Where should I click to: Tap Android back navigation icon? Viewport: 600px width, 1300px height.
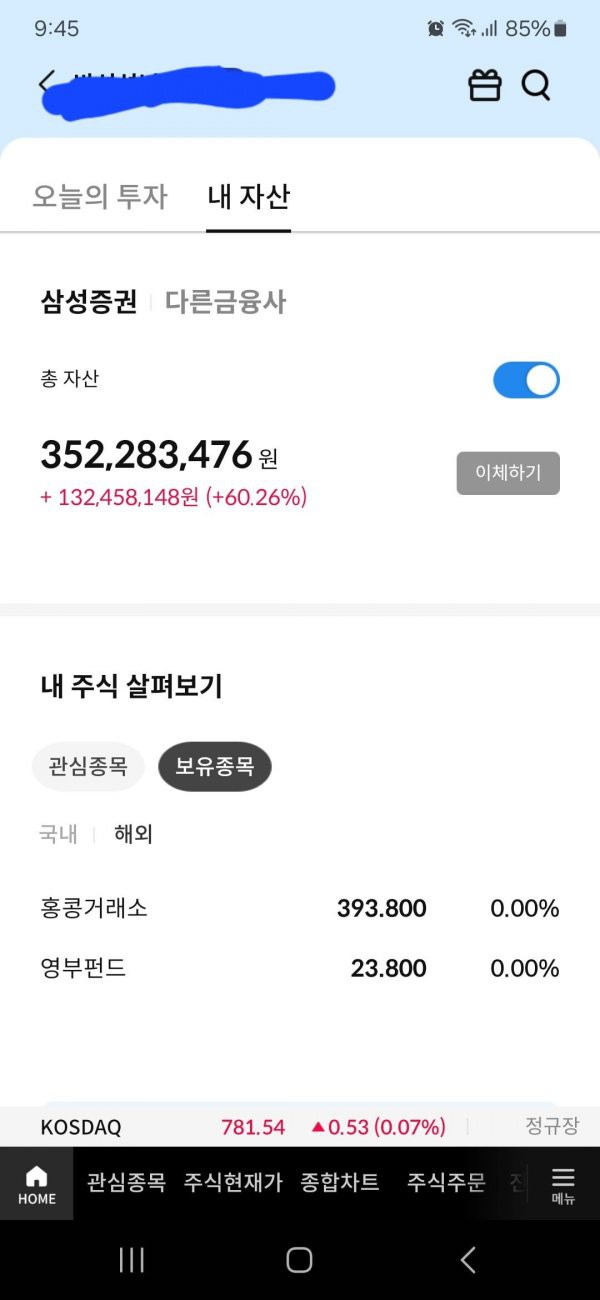coord(468,1260)
